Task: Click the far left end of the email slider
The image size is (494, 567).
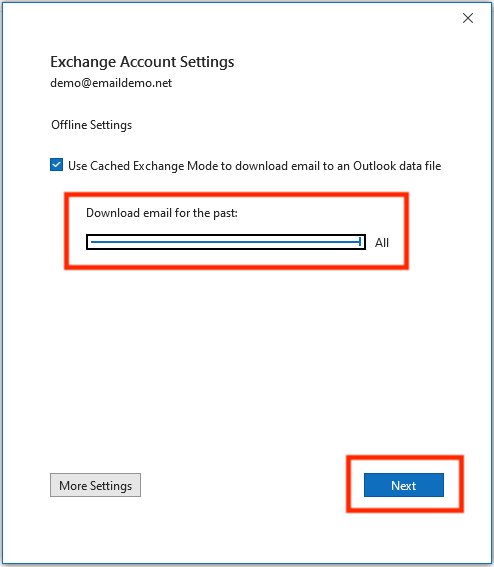Action: pos(92,242)
